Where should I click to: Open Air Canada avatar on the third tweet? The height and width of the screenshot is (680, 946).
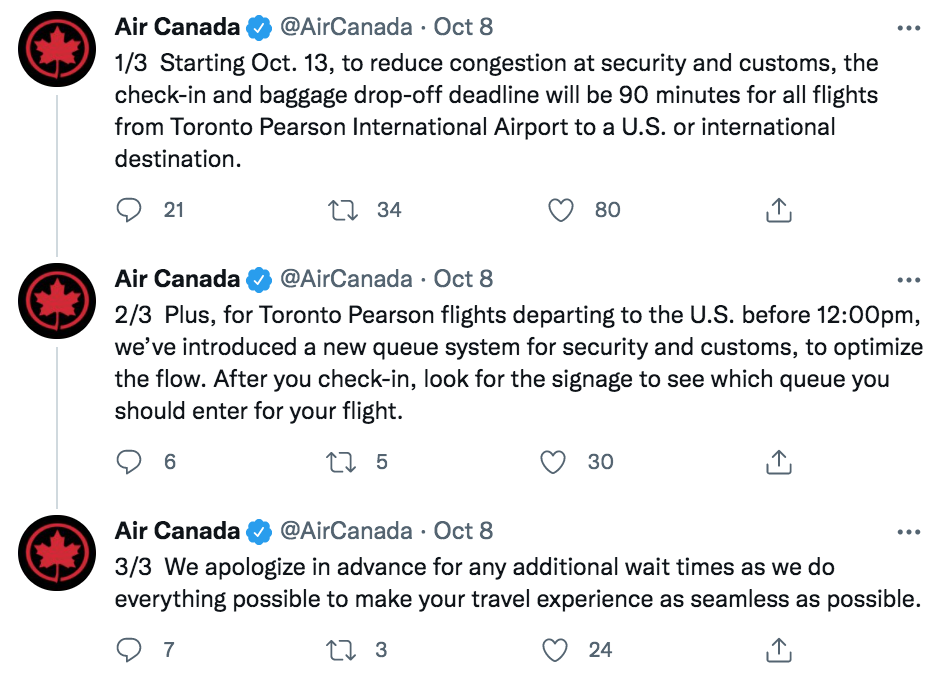(x=57, y=553)
